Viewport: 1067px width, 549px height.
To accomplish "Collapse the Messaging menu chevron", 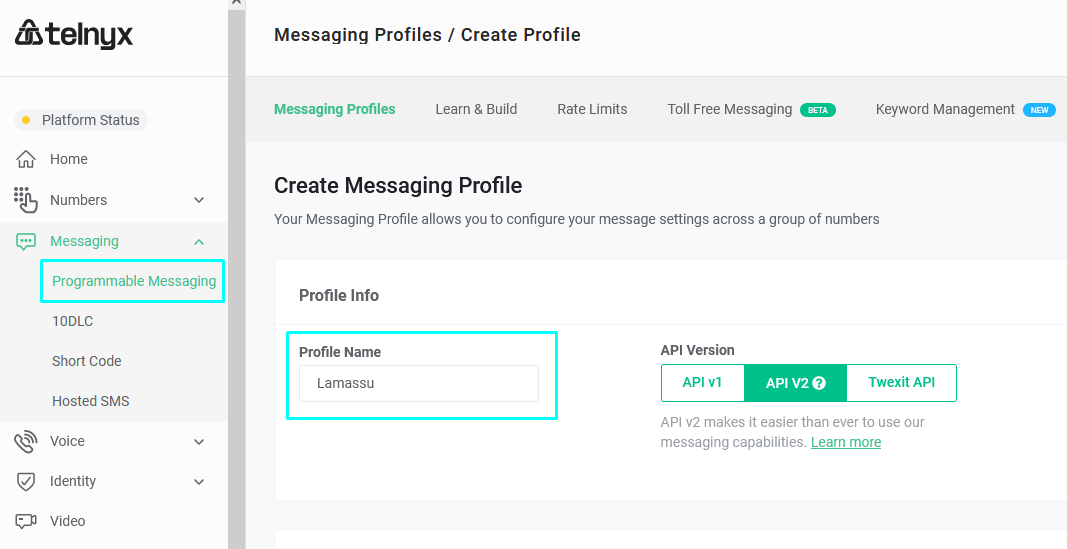I will (x=199, y=242).
